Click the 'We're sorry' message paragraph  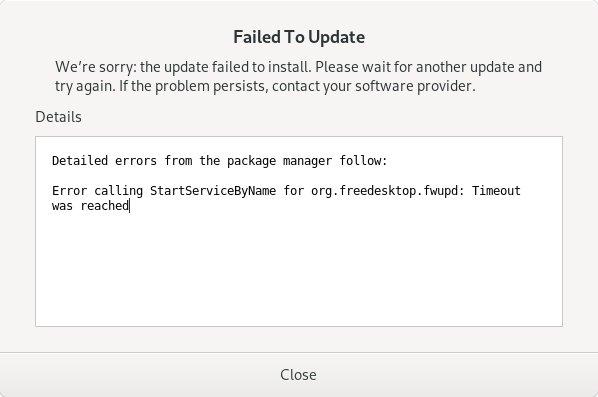click(298, 76)
